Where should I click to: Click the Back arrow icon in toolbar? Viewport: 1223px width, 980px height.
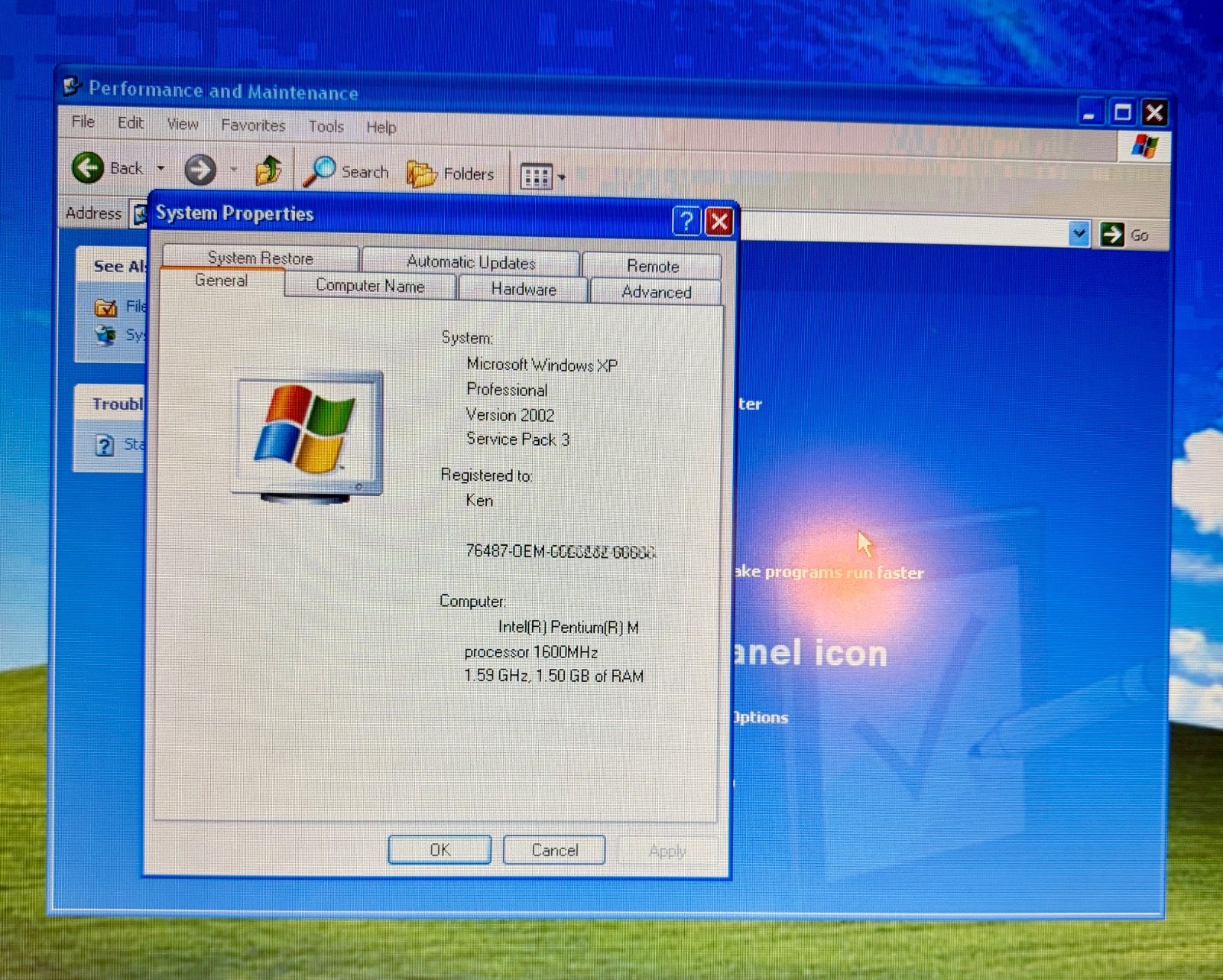(88, 167)
